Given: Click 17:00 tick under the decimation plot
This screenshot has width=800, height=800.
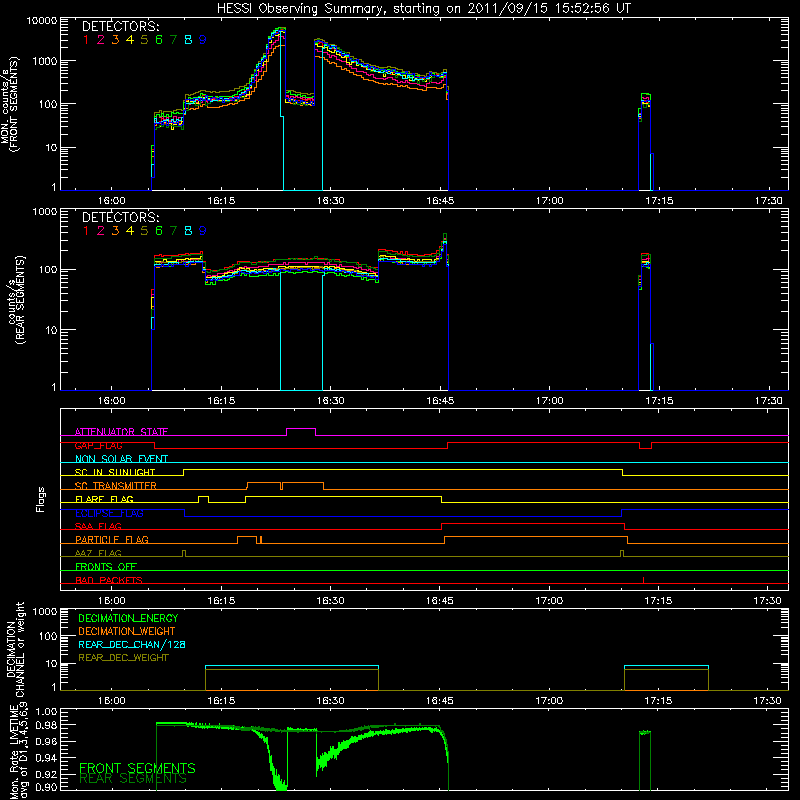Looking at the screenshot, I should coord(549,701).
